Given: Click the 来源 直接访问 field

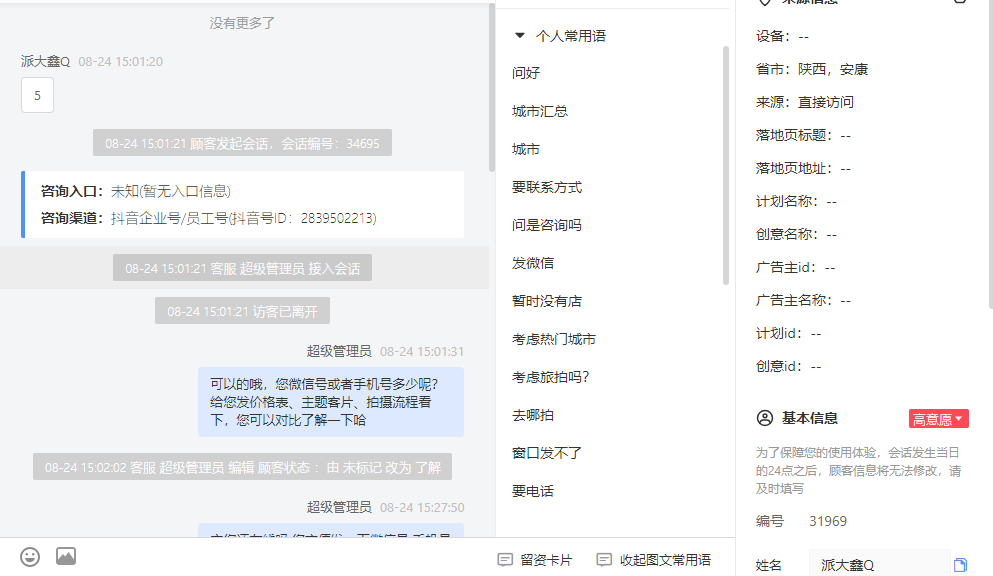Looking at the screenshot, I should (804, 102).
